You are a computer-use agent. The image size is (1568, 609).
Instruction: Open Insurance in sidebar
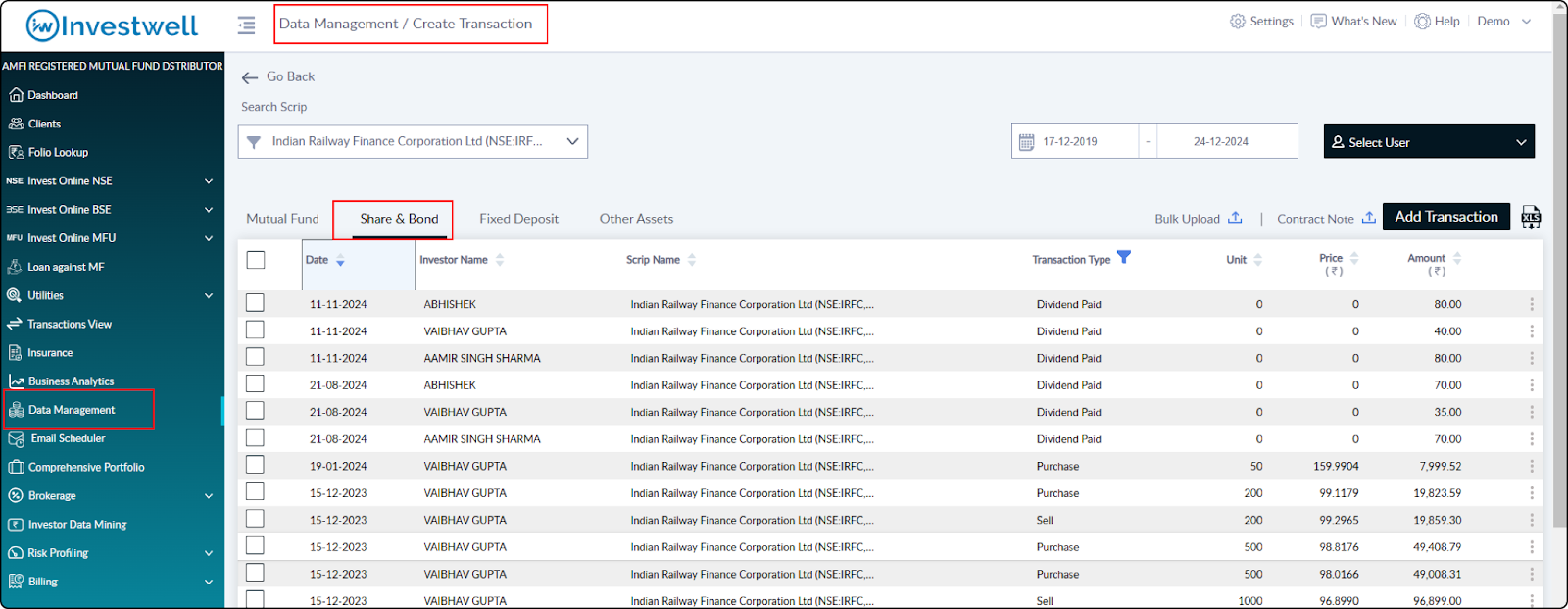[41, 352]
